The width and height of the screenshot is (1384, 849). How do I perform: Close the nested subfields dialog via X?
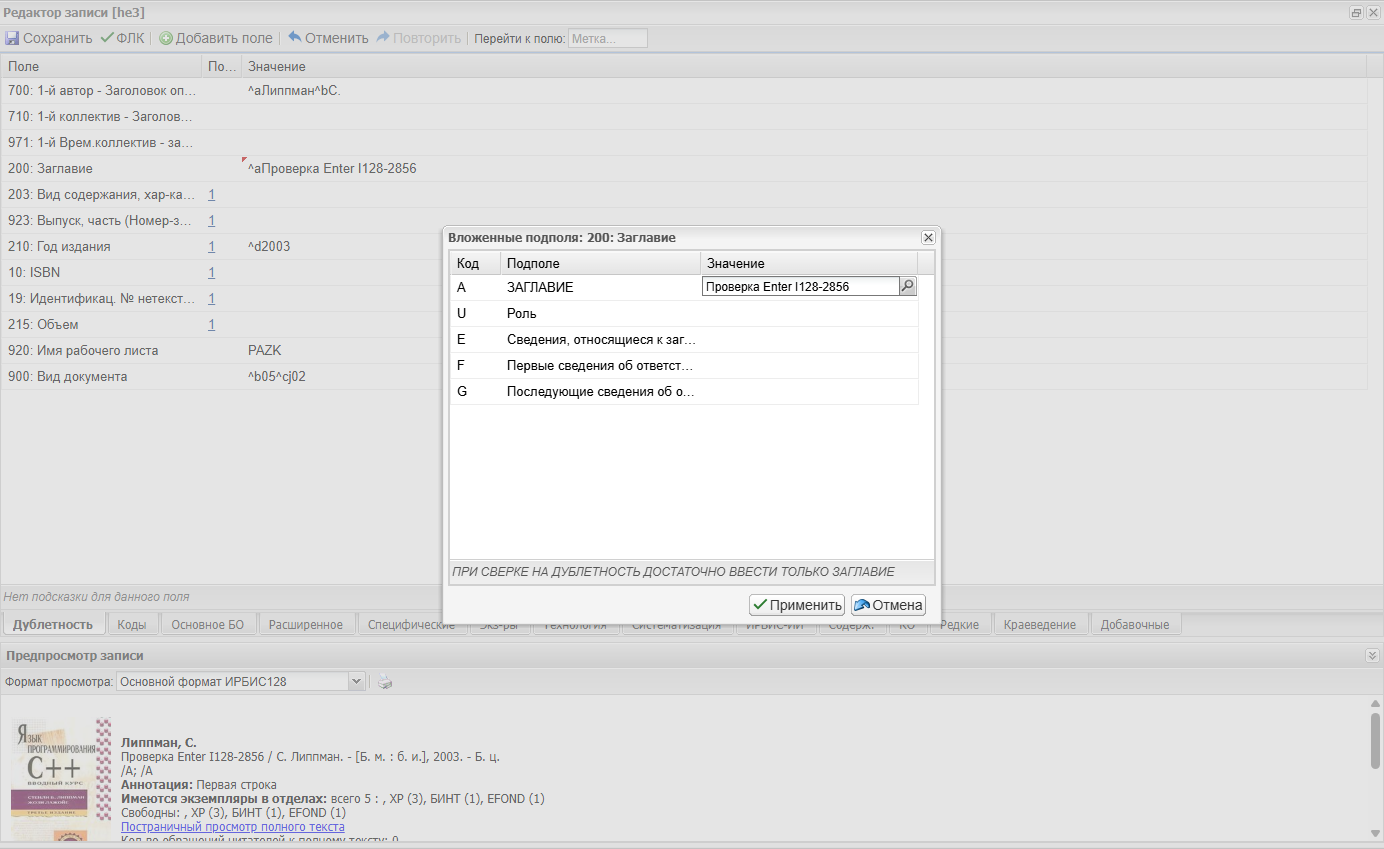coord(928,237)
